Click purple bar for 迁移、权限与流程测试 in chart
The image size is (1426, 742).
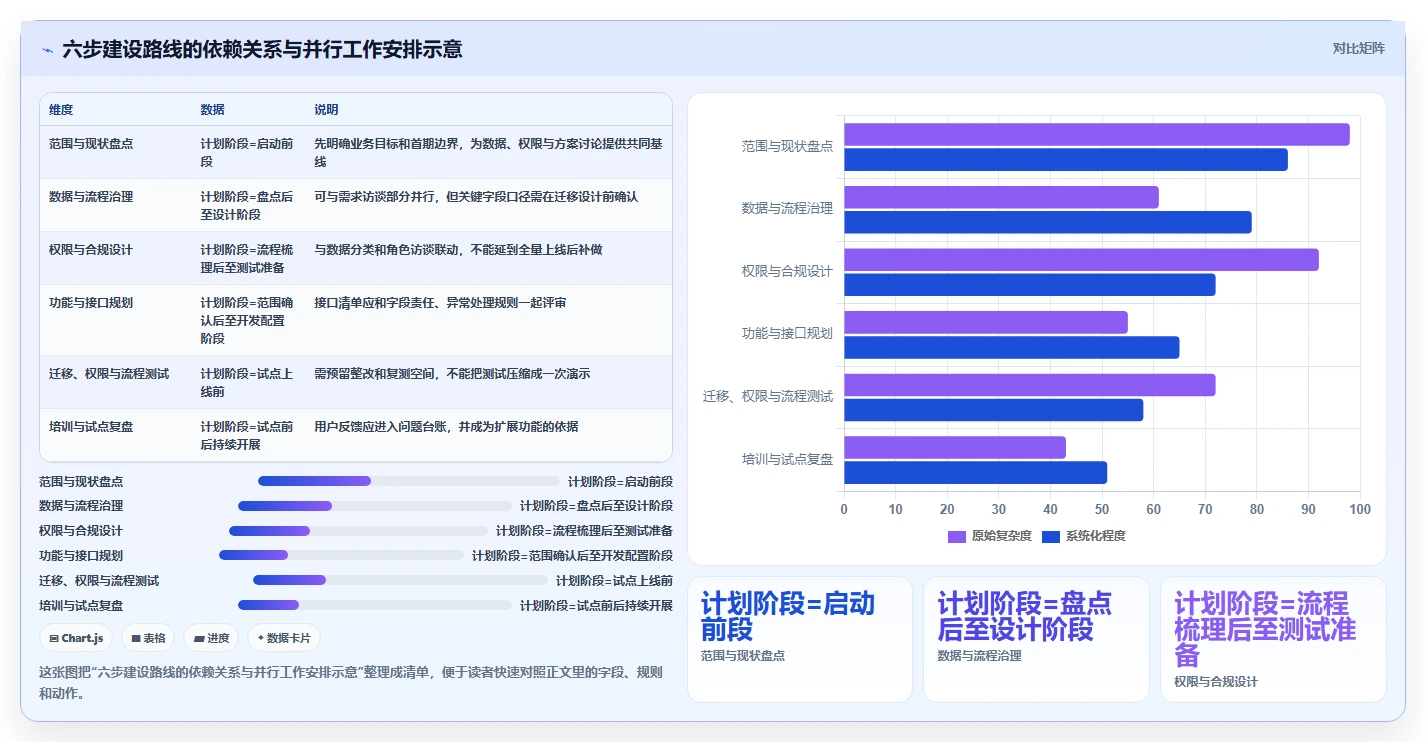1030,385
